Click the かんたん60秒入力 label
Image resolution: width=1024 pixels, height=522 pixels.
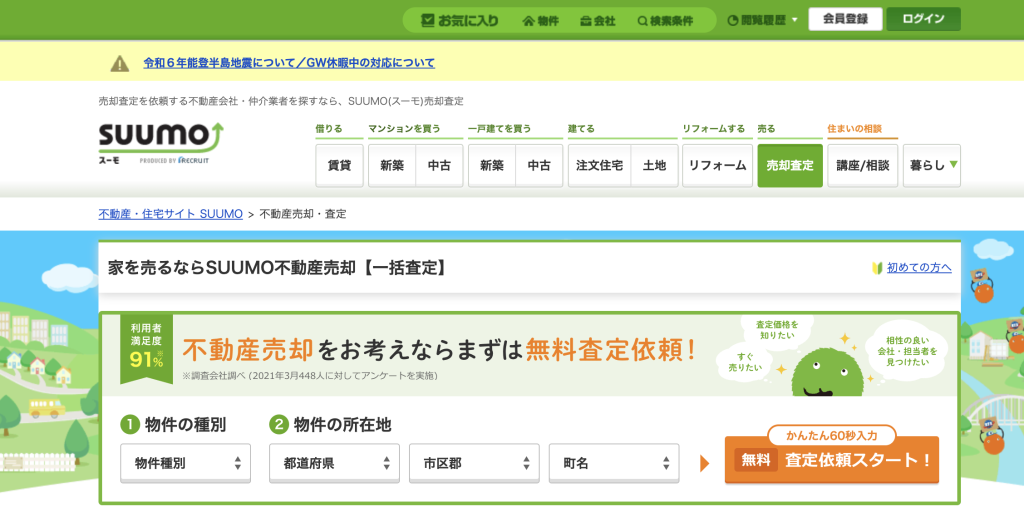coord(831,435)
